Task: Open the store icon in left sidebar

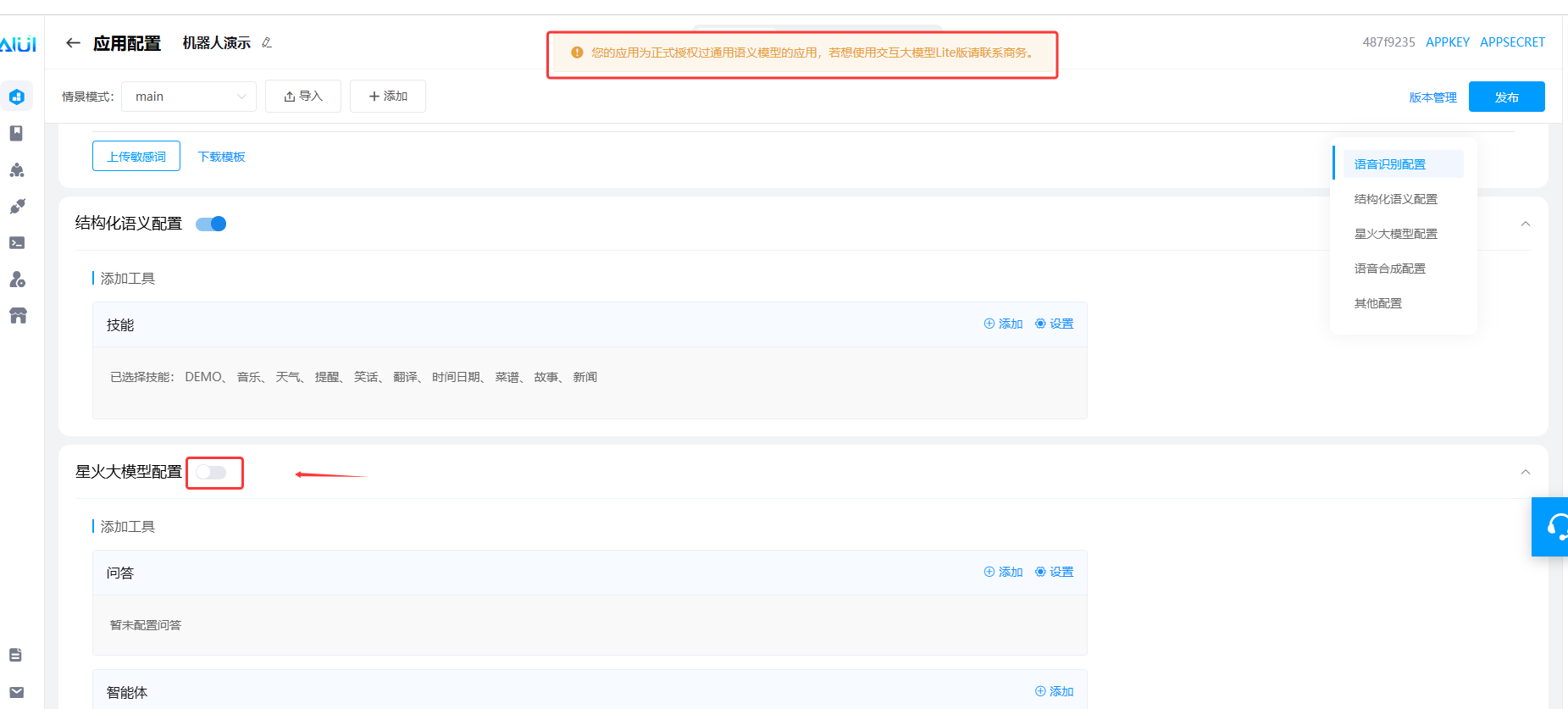Action: tap(18, 316)
